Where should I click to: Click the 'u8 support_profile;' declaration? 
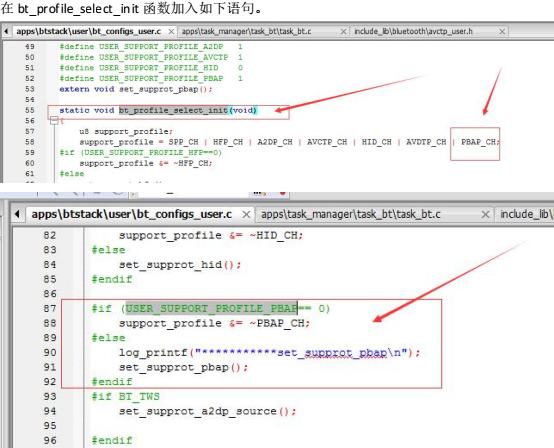[x=126, y=131]
